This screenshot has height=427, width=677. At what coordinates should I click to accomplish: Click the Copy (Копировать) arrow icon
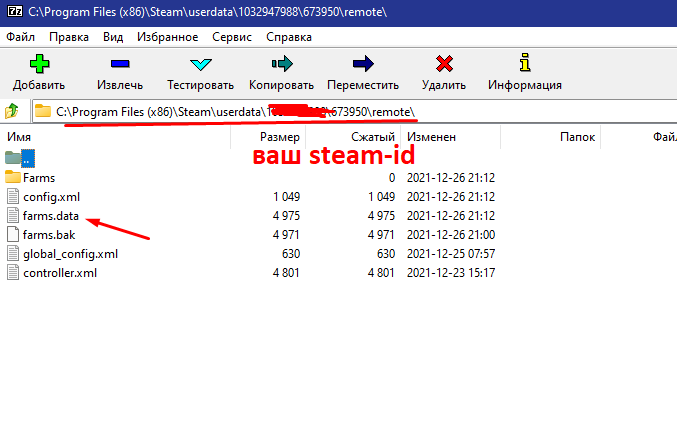pyautogui.click(x=282, y=64)
